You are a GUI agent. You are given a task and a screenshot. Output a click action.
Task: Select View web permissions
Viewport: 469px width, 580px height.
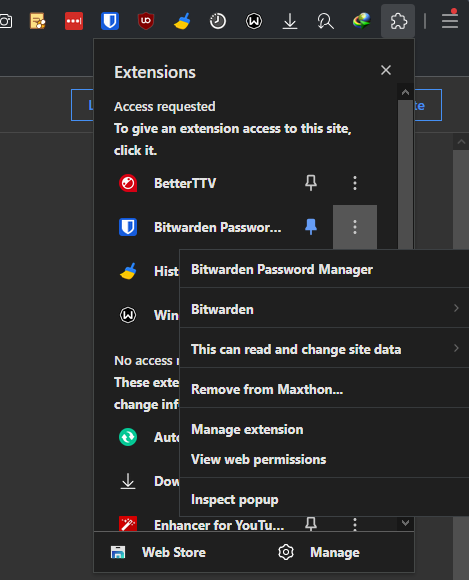[x=324, y=459]
